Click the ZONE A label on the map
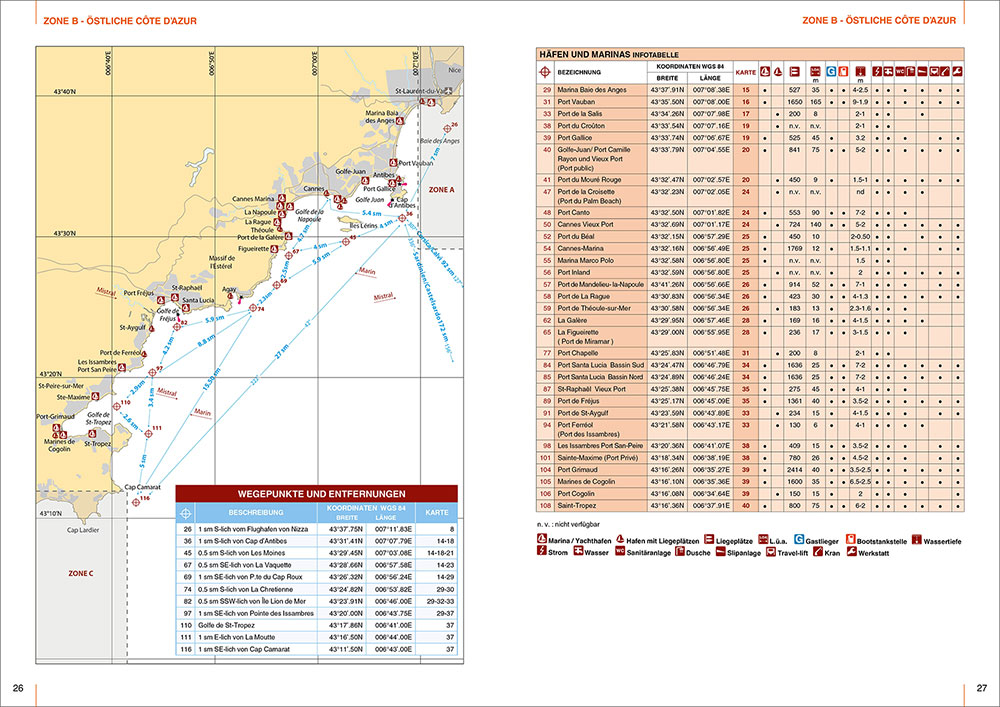 coord(440,188)
